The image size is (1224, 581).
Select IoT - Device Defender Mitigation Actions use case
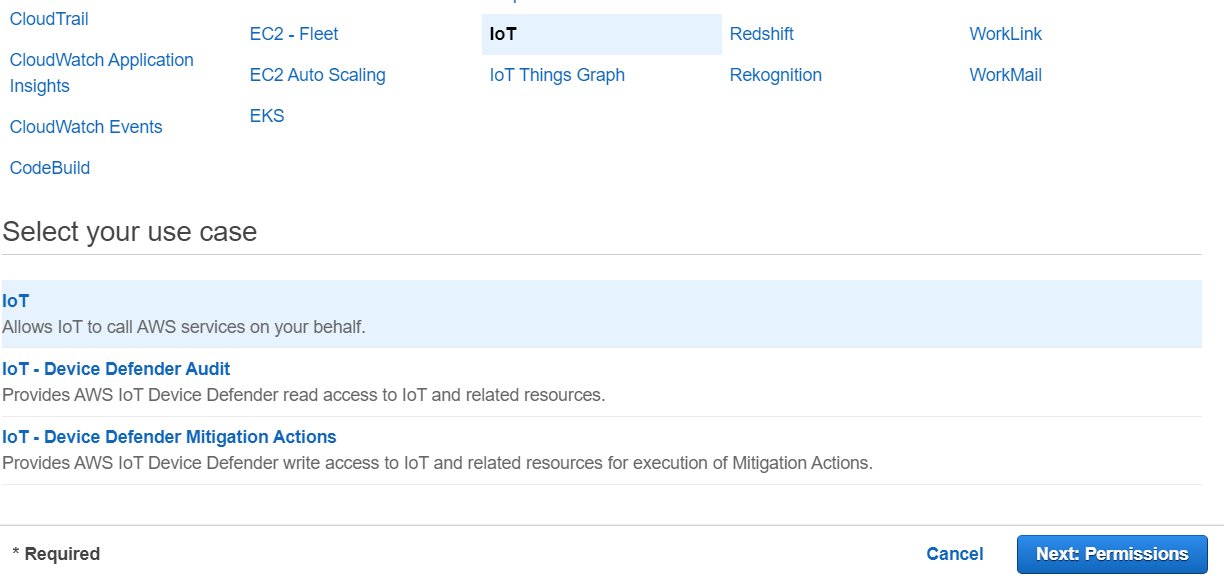[x=601, y=450]
